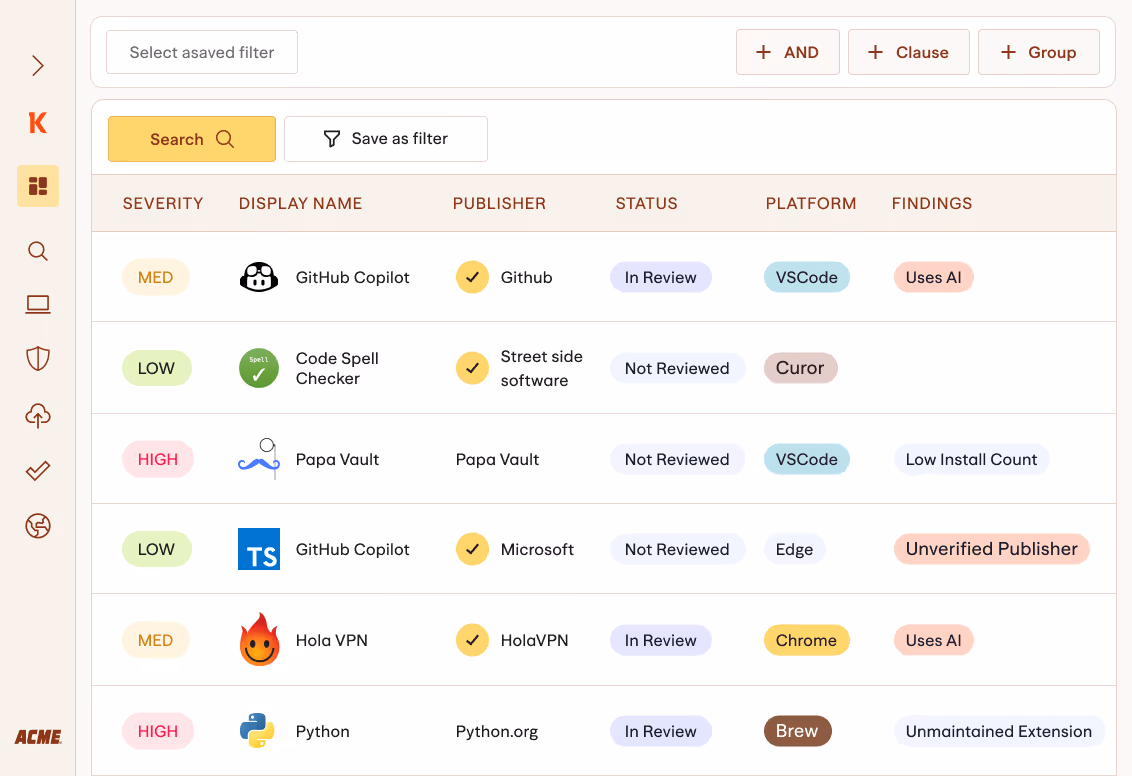This screenshot has width=1132, height=776.
Task: Click Uses AI finding for Hola VPN
Action: click(x=933, y=640)
